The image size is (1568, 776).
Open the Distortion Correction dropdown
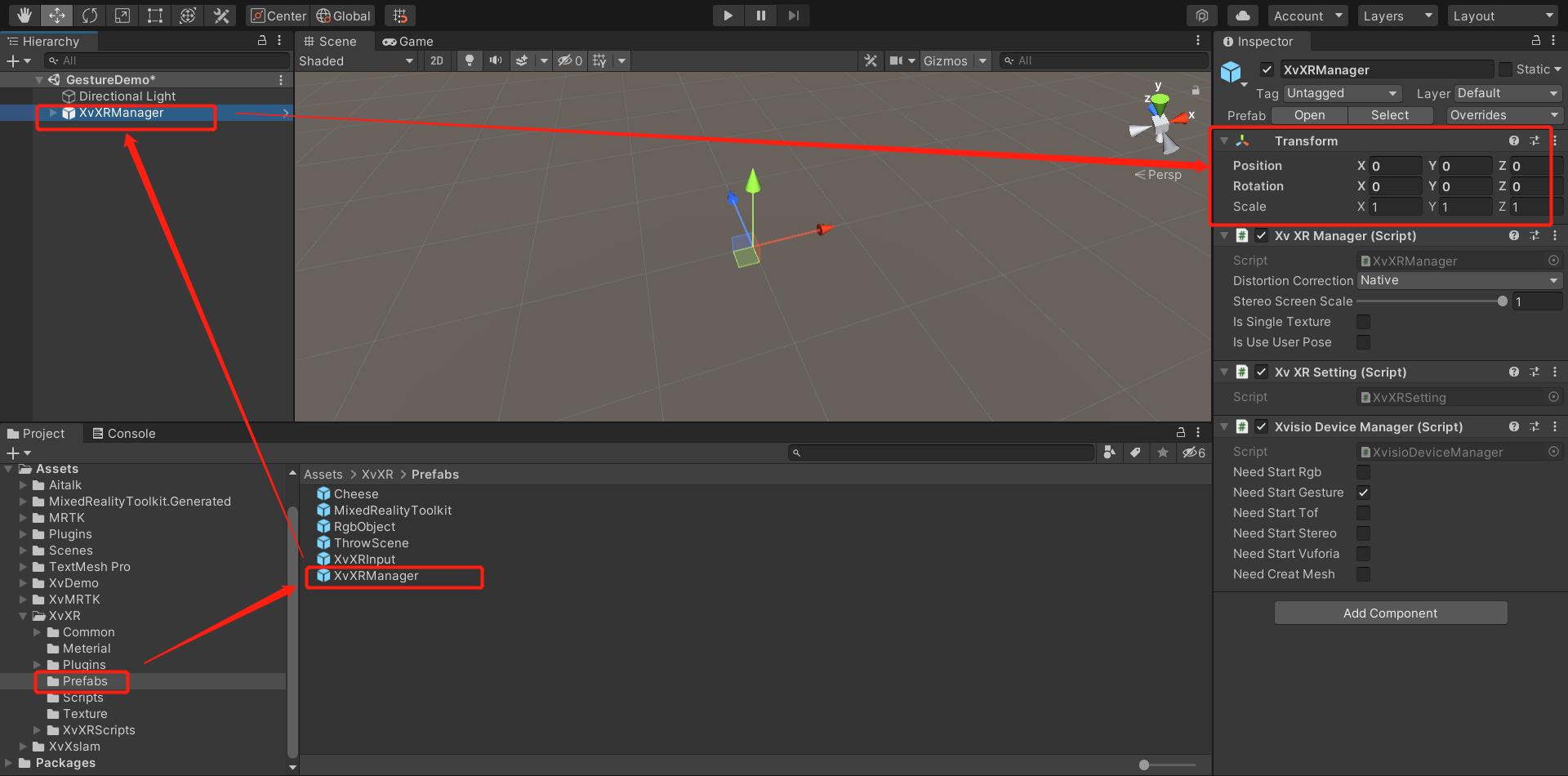click(1459, 280)
